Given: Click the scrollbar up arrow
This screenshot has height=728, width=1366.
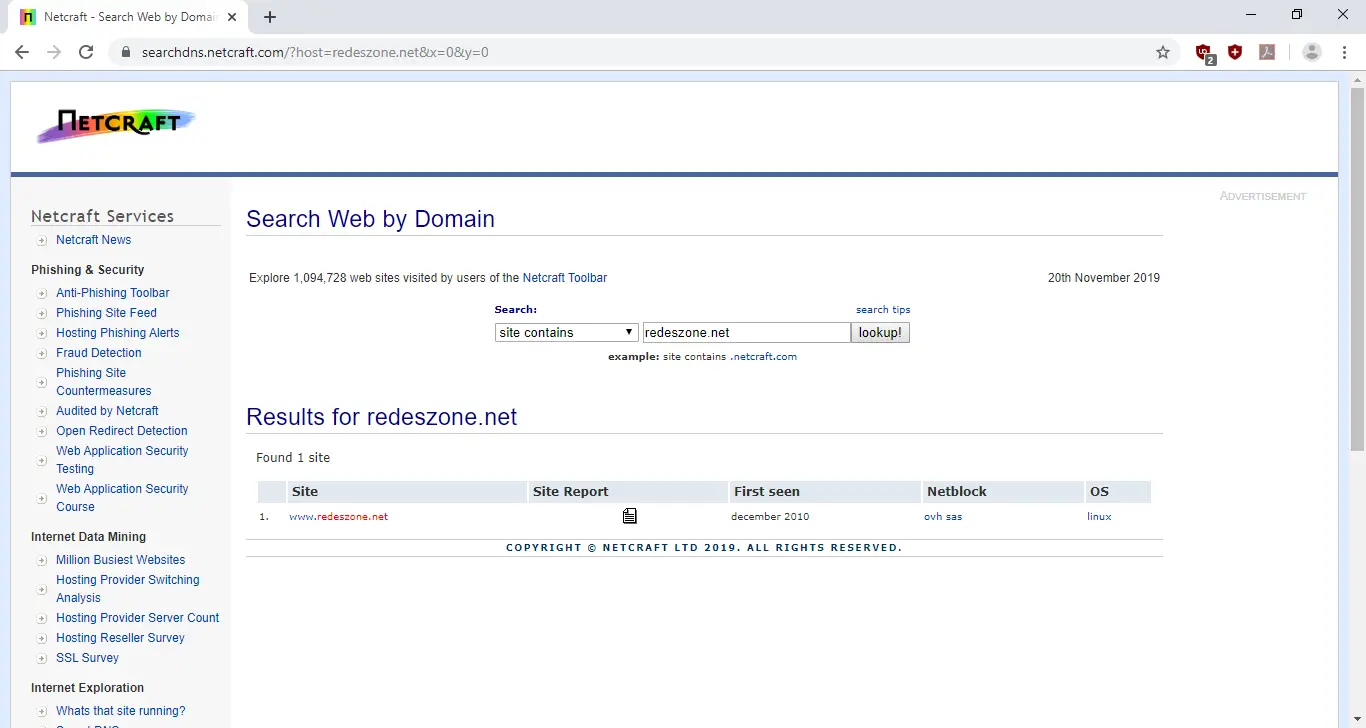Looking at the screenshot, I should pyautogui.click(x=1357, y=79).
